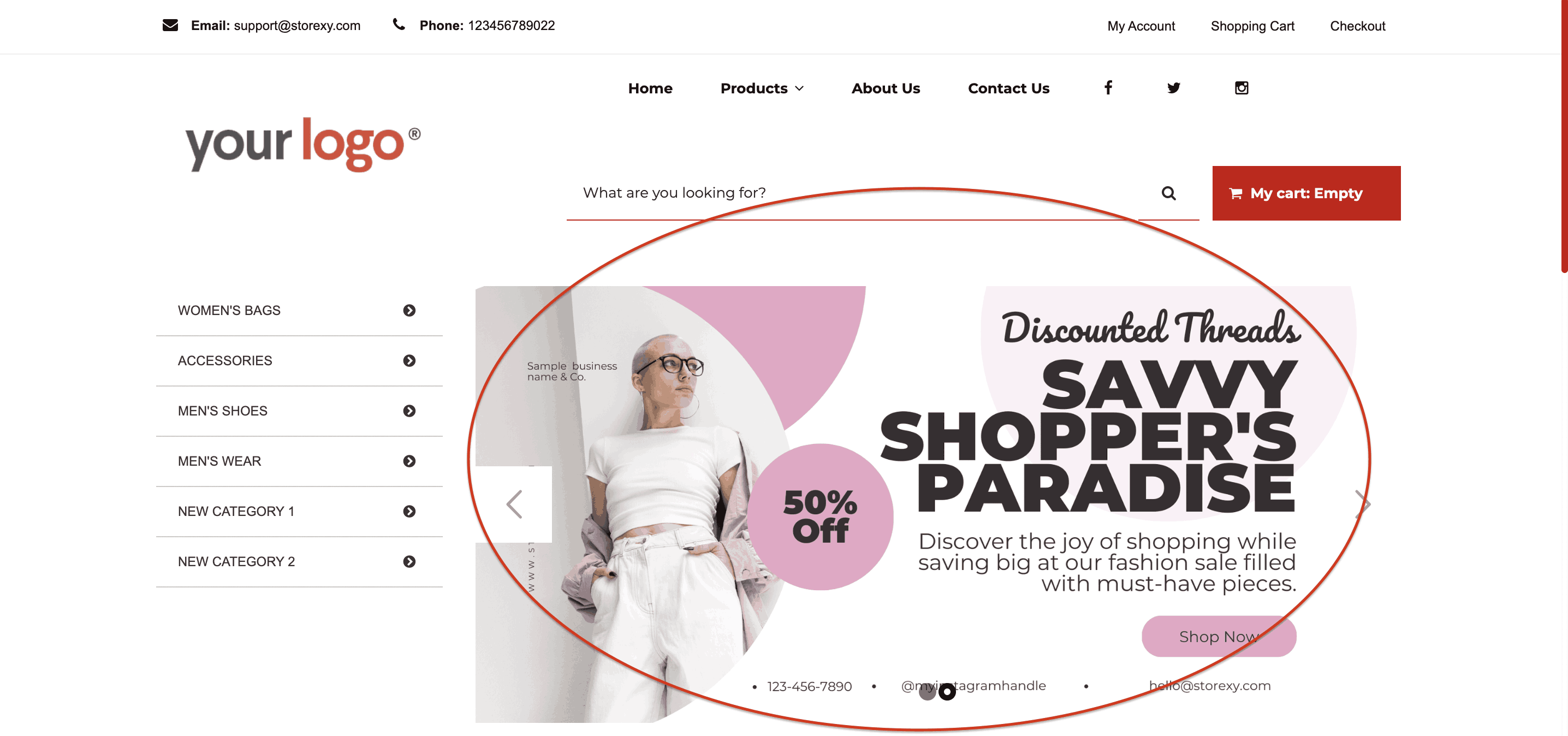The image size is (1568, 736).
Task: Focus the product search field
Action: 852,193
